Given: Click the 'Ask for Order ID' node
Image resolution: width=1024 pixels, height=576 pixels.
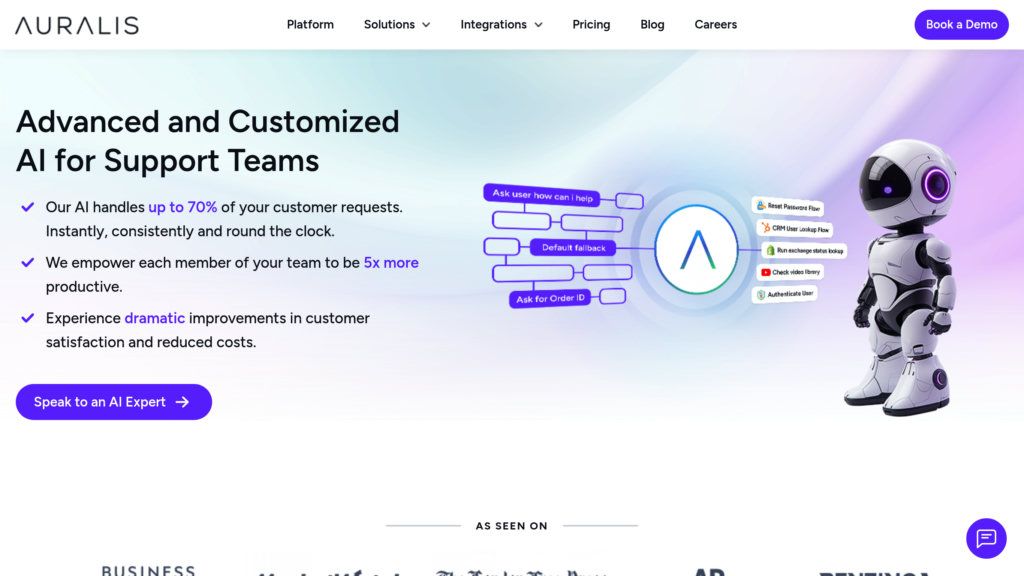Looking at the screenshot, I should point(550,298).
